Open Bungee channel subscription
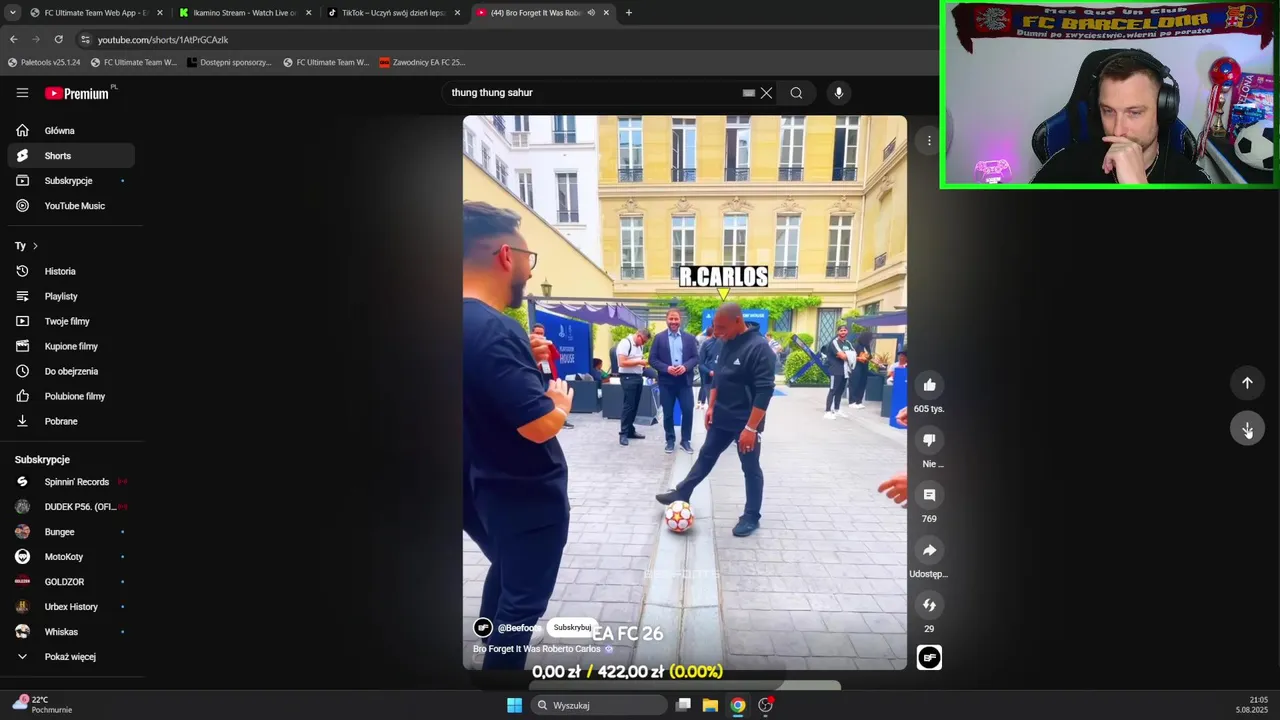 71,532
